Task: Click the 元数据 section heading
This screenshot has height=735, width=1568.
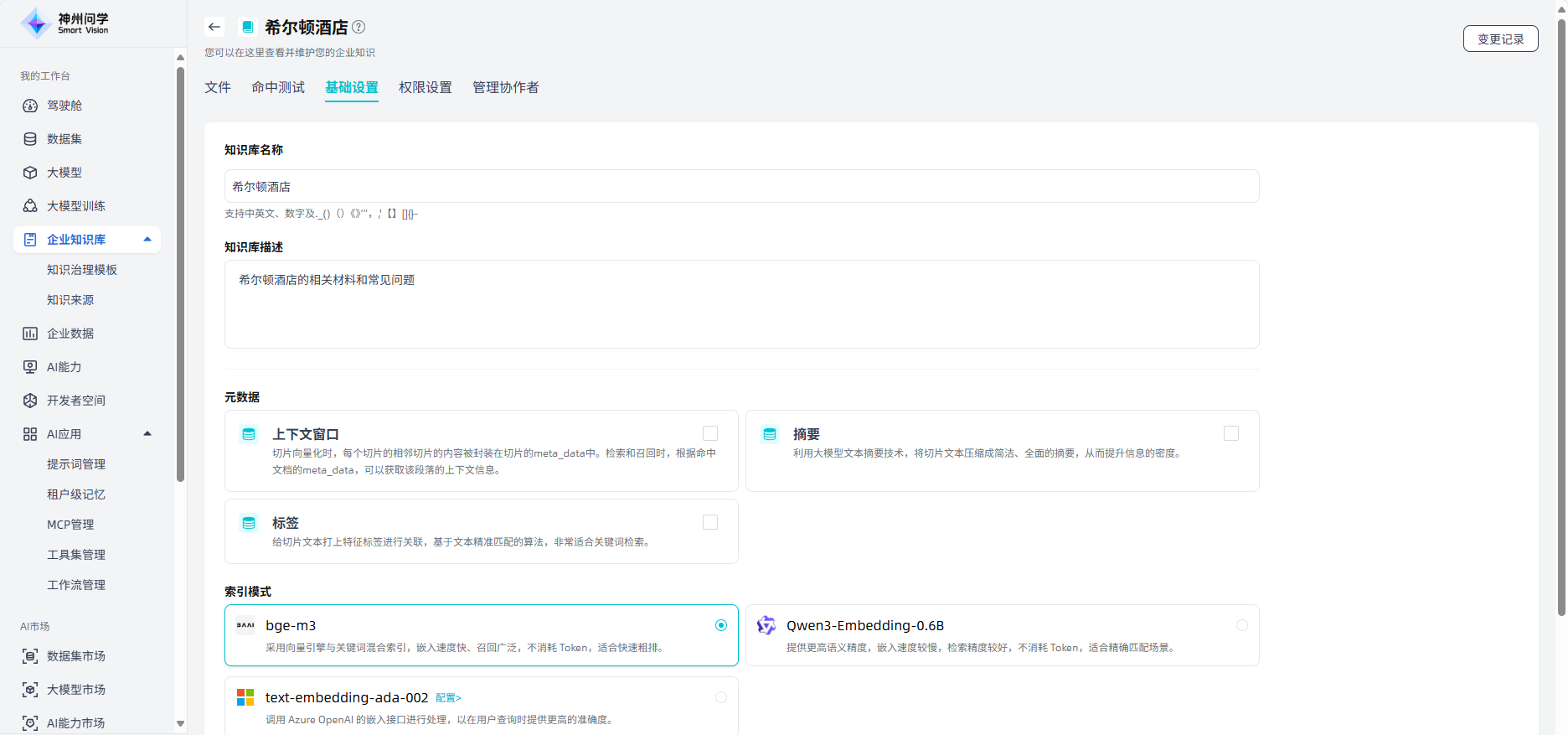Action: [242, 397]
